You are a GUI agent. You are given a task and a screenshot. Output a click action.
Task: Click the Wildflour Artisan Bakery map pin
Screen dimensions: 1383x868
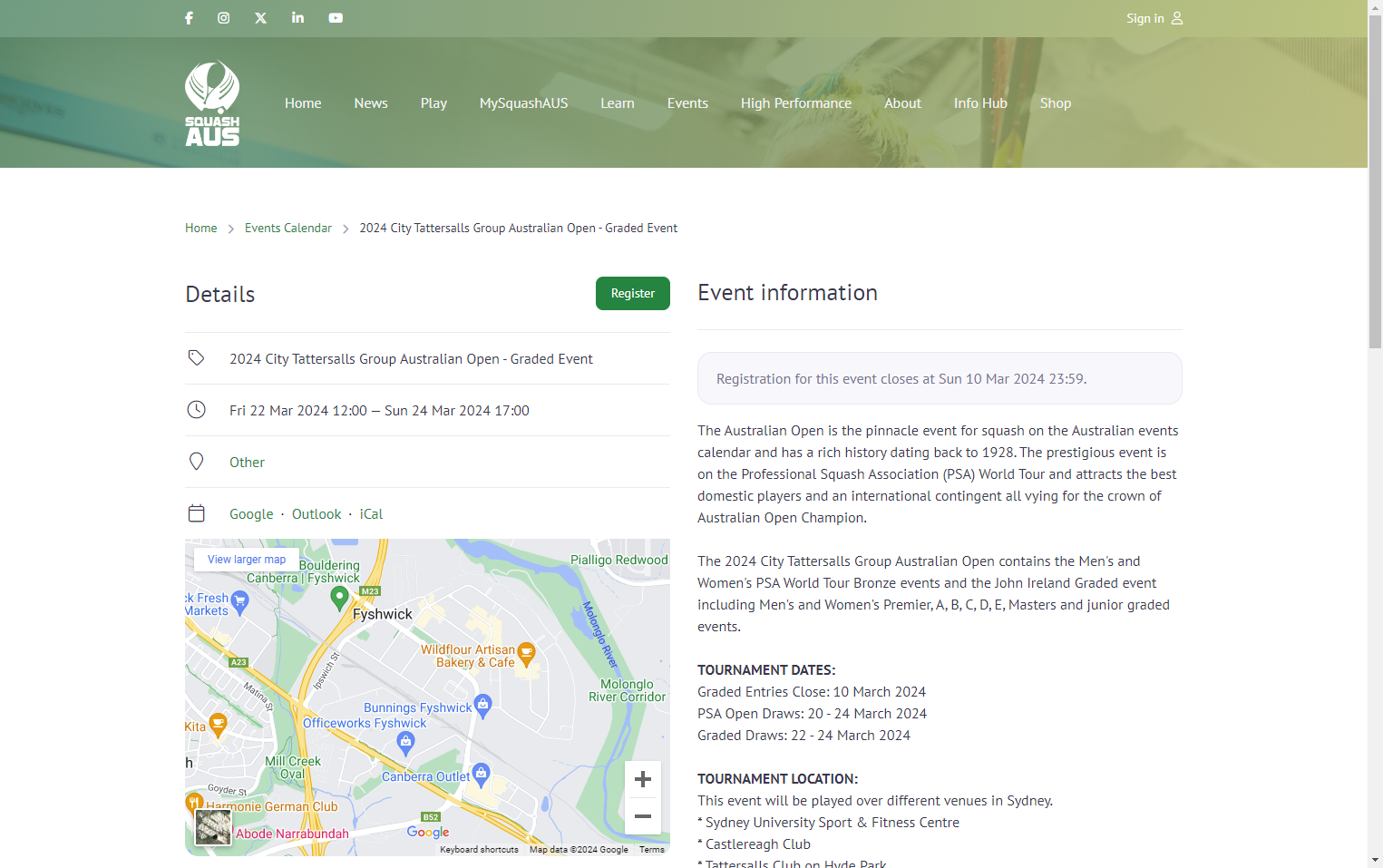(x=526, y=654)
